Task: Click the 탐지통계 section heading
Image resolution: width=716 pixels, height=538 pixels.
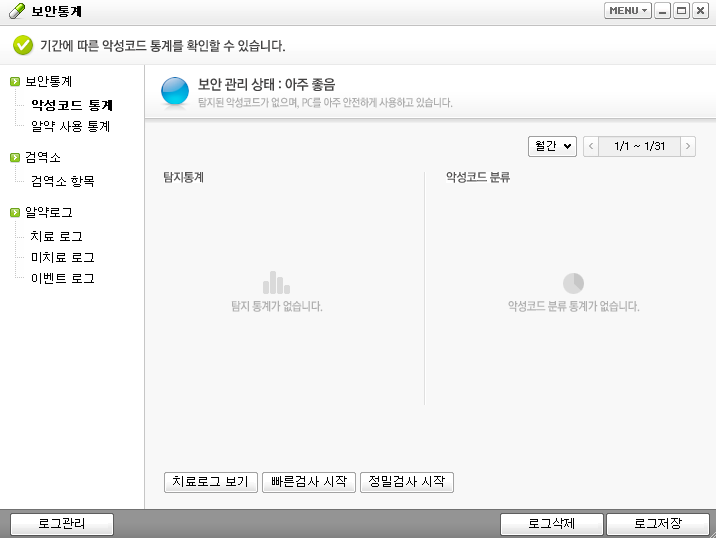Action: click(x=184, y=177)
